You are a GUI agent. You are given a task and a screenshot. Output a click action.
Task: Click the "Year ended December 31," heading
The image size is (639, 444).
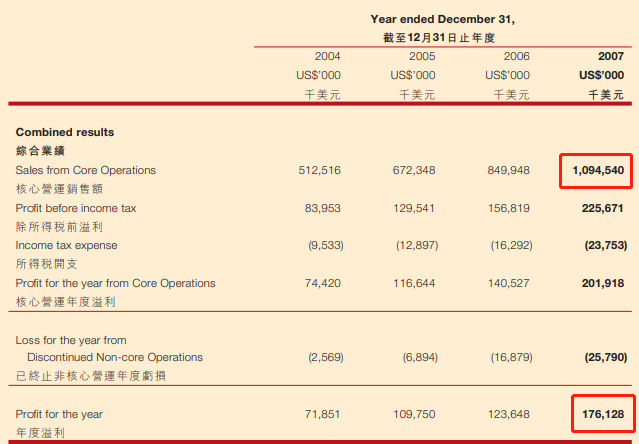[443, 18]
